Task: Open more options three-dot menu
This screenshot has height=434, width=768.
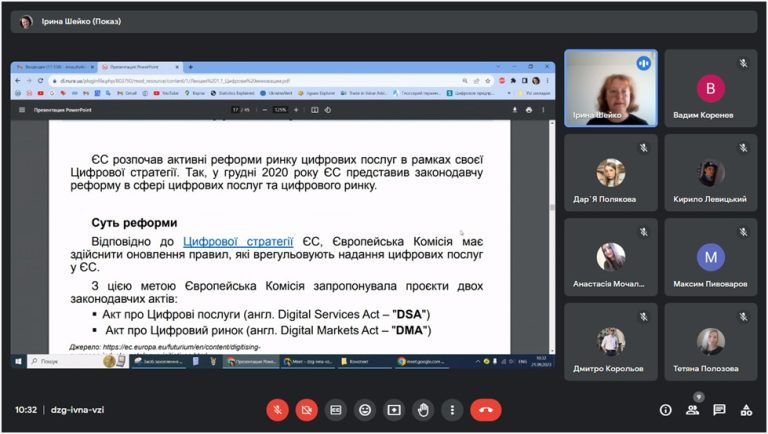Action: pyautogui.click(x=452, y=410)
